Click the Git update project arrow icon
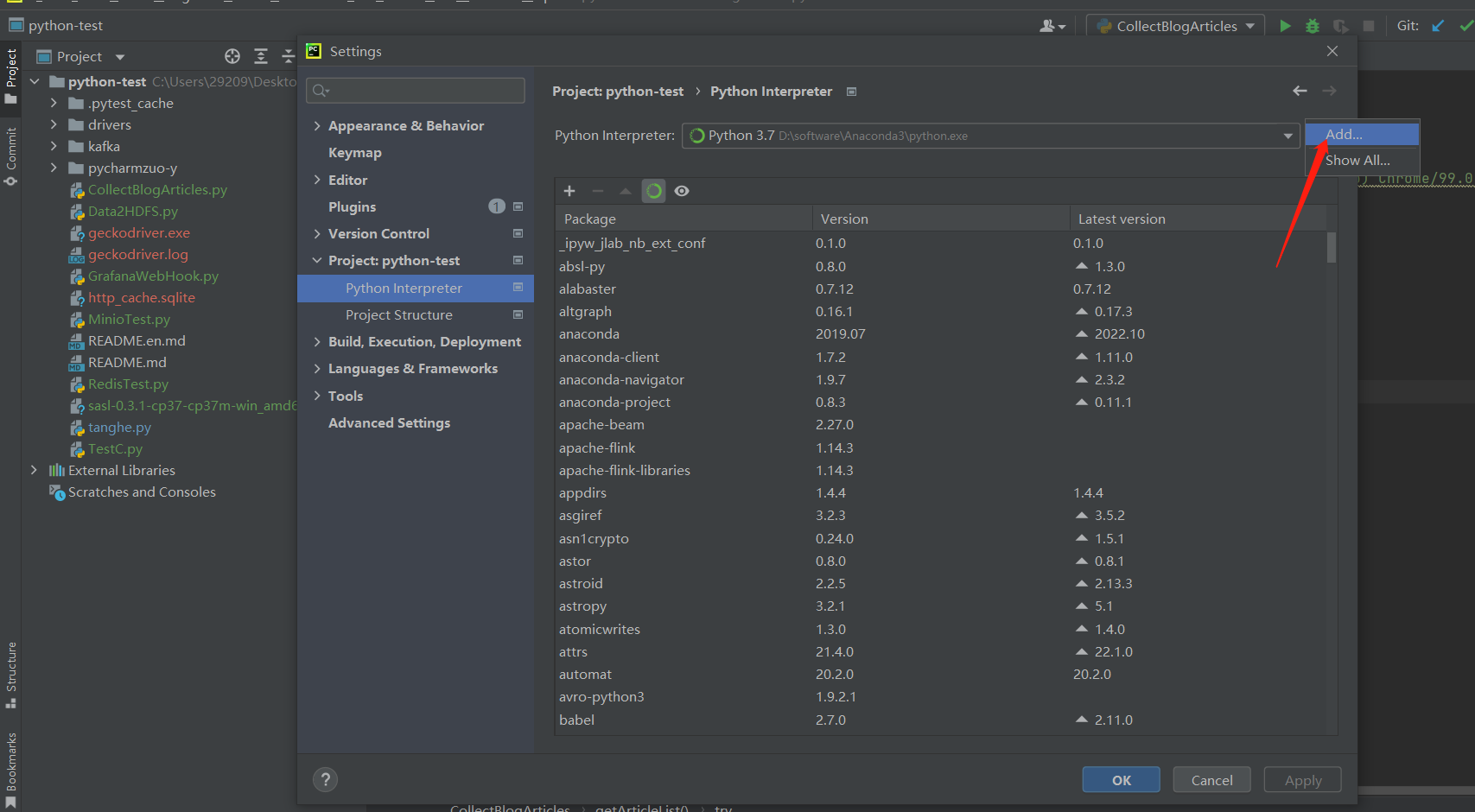 pos(1438,26)
